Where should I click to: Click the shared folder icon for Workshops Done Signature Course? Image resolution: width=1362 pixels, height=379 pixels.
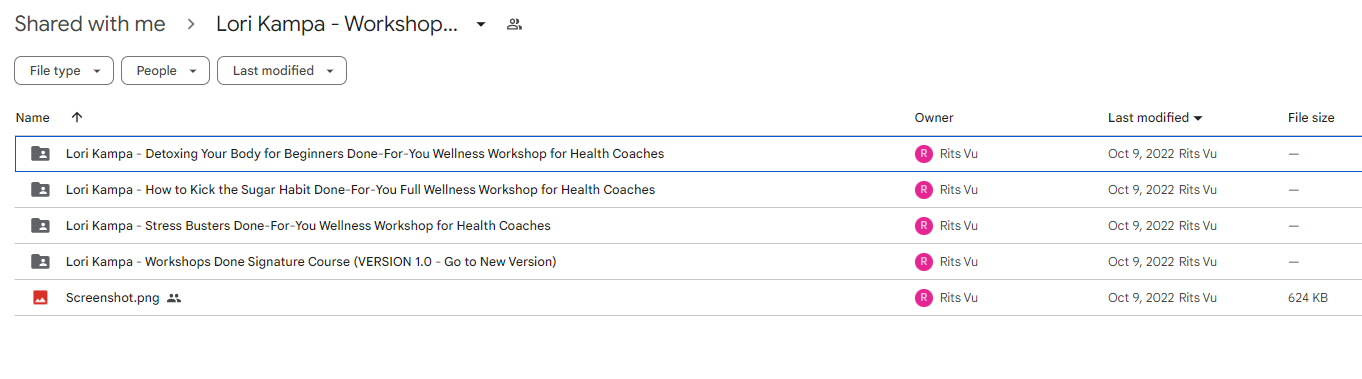40,262
